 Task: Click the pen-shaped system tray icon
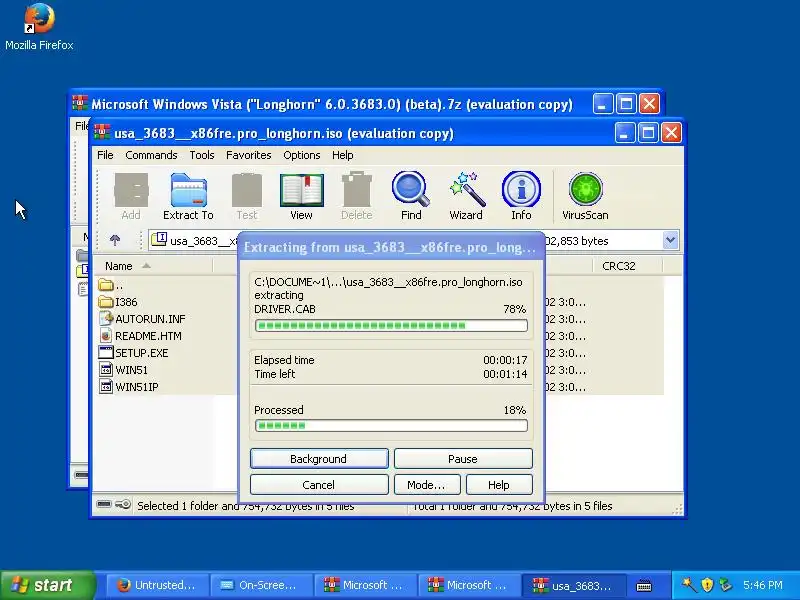click(x=688, y=584)
